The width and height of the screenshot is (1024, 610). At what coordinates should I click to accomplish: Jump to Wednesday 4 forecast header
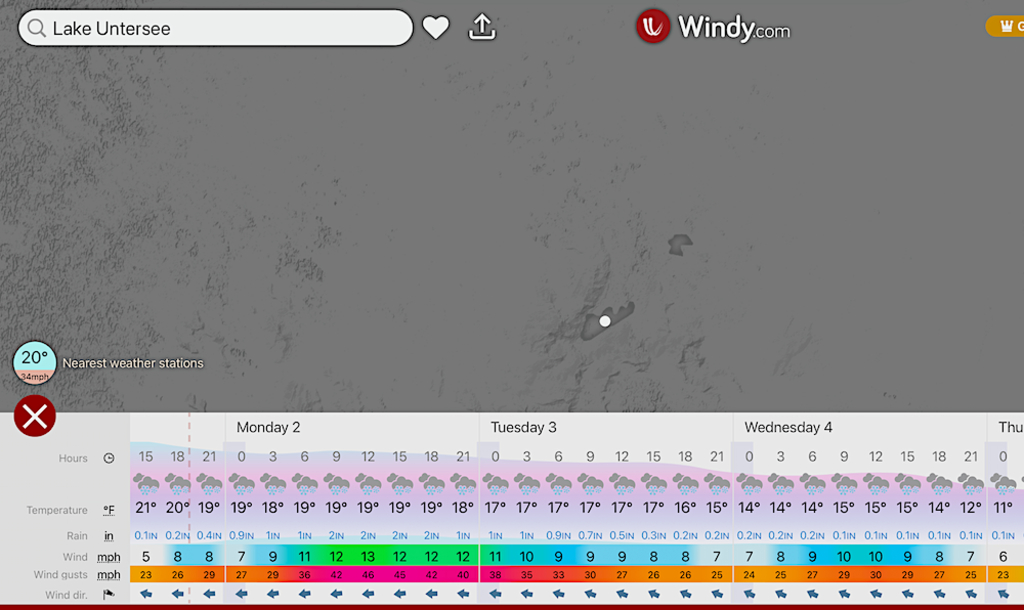788,427
